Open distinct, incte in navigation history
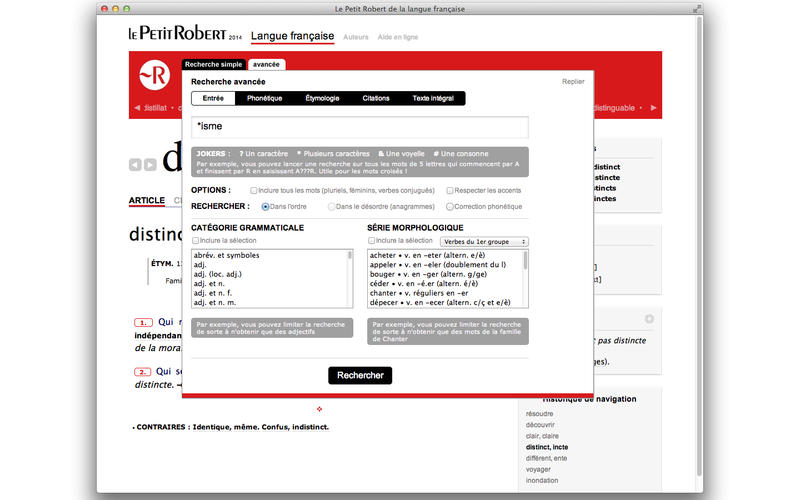 click(x=547, y=447)
